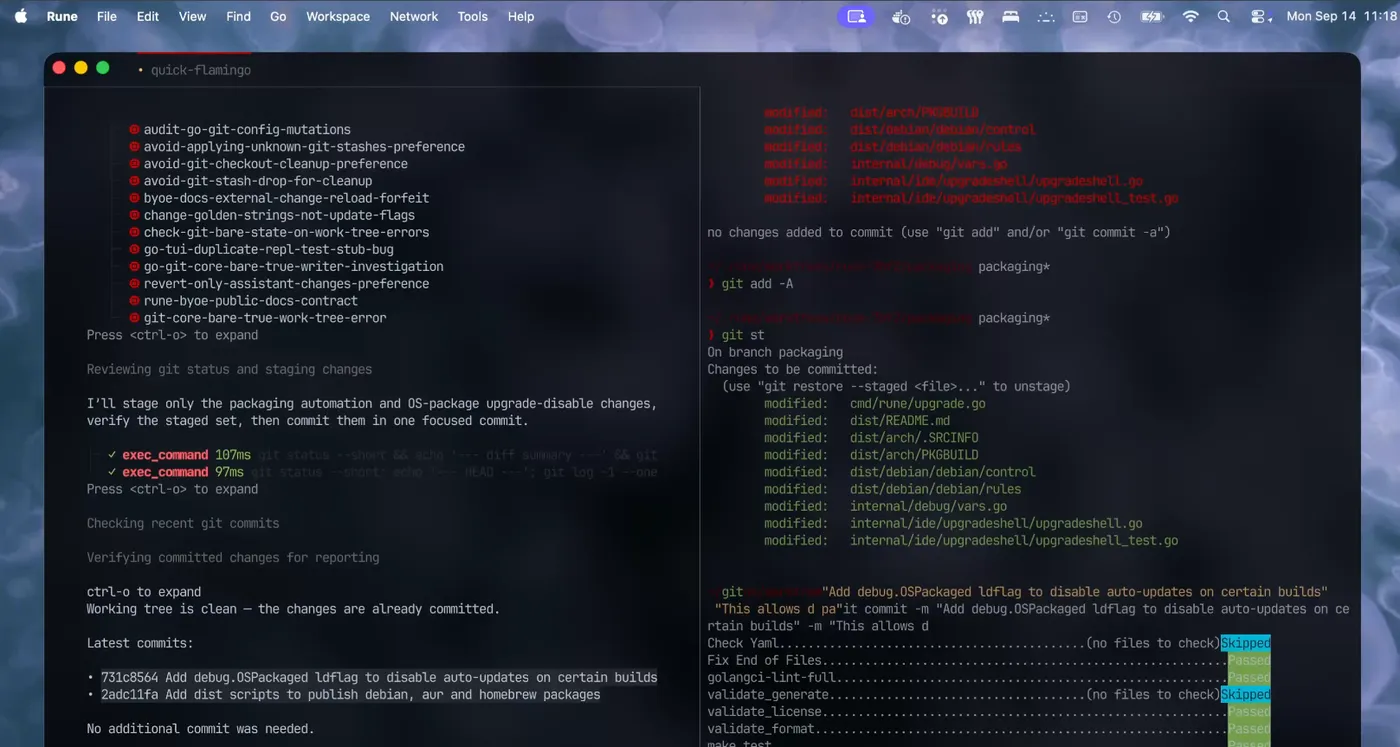Click the red icon beside rune-byoe-public-docs-contract

click(x=134, y=301)
